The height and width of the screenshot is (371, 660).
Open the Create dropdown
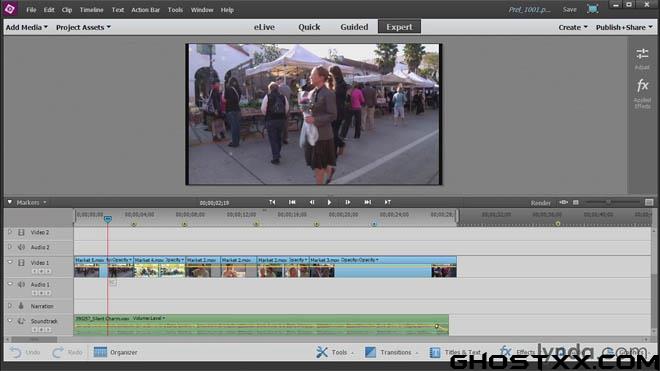point(573,27)
